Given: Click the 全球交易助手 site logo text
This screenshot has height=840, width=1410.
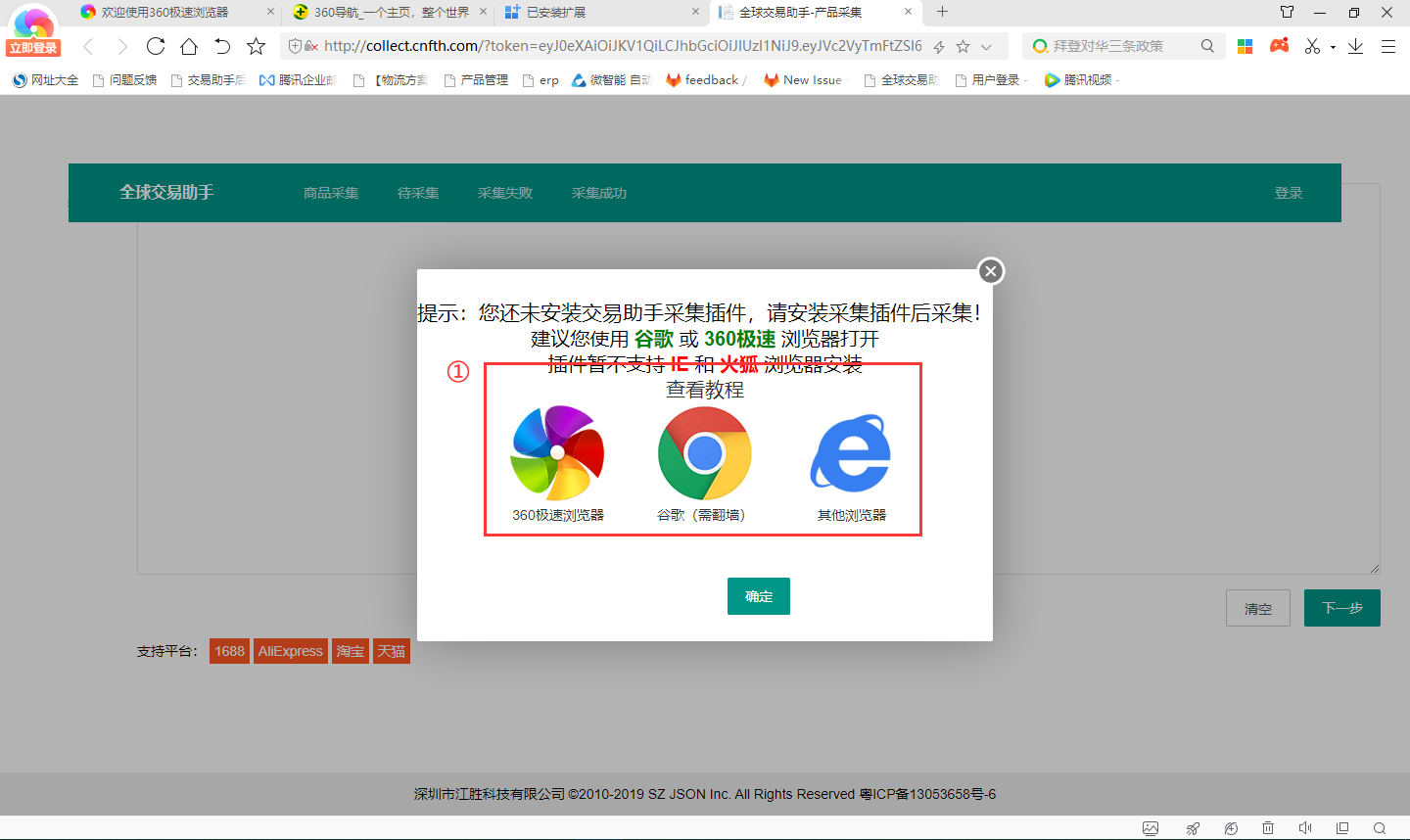Looking at the screenshot, I should click(166, 192).
